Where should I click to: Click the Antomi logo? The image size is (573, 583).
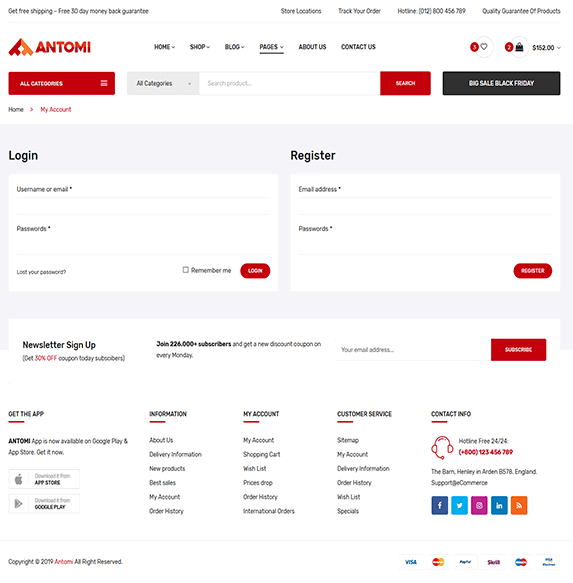(x=49, y=47)
